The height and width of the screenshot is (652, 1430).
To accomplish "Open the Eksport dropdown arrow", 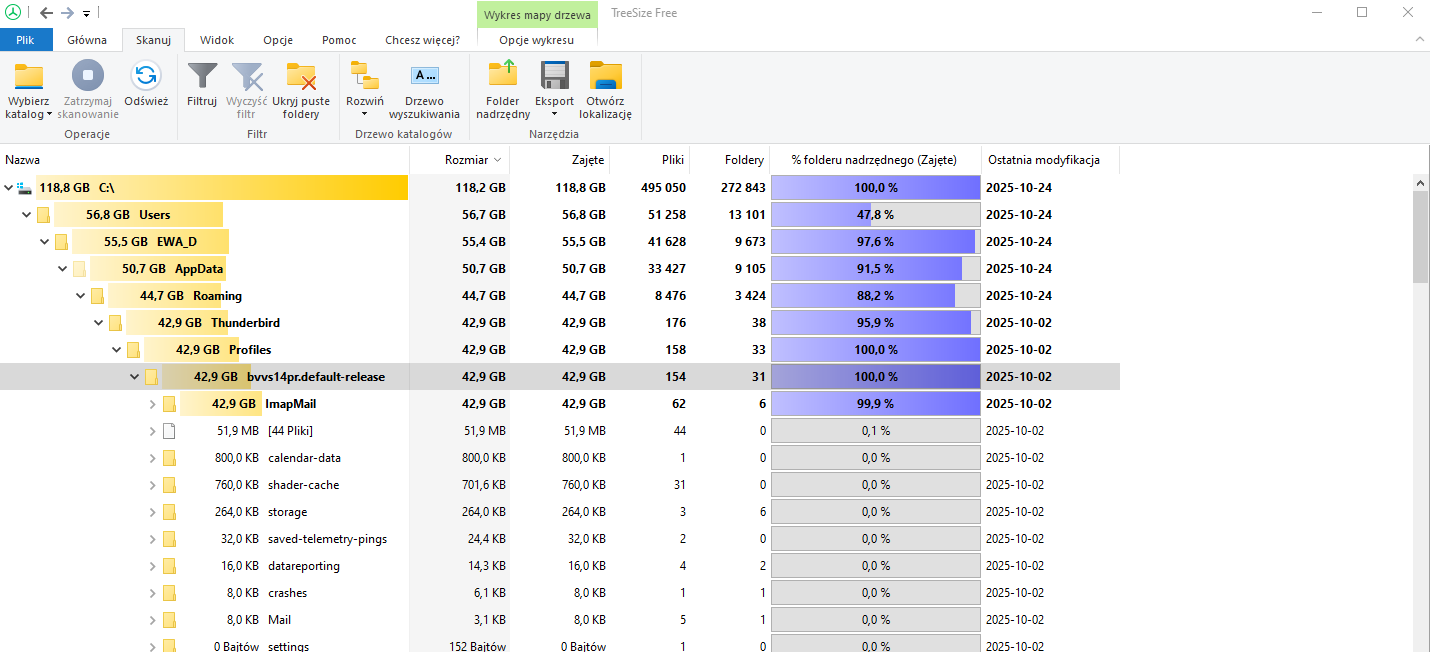I will click(x=554, y=114).
